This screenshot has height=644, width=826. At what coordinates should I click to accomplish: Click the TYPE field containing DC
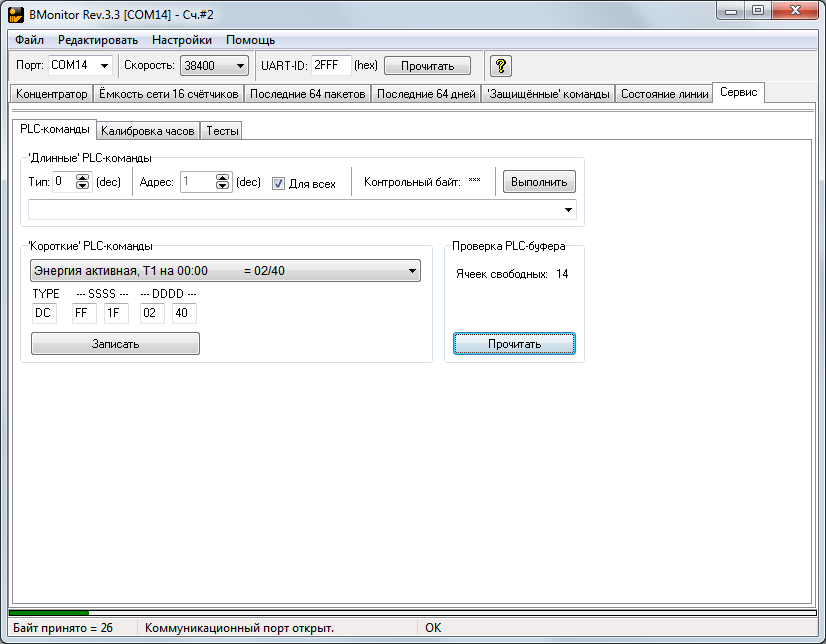(44, 313)
